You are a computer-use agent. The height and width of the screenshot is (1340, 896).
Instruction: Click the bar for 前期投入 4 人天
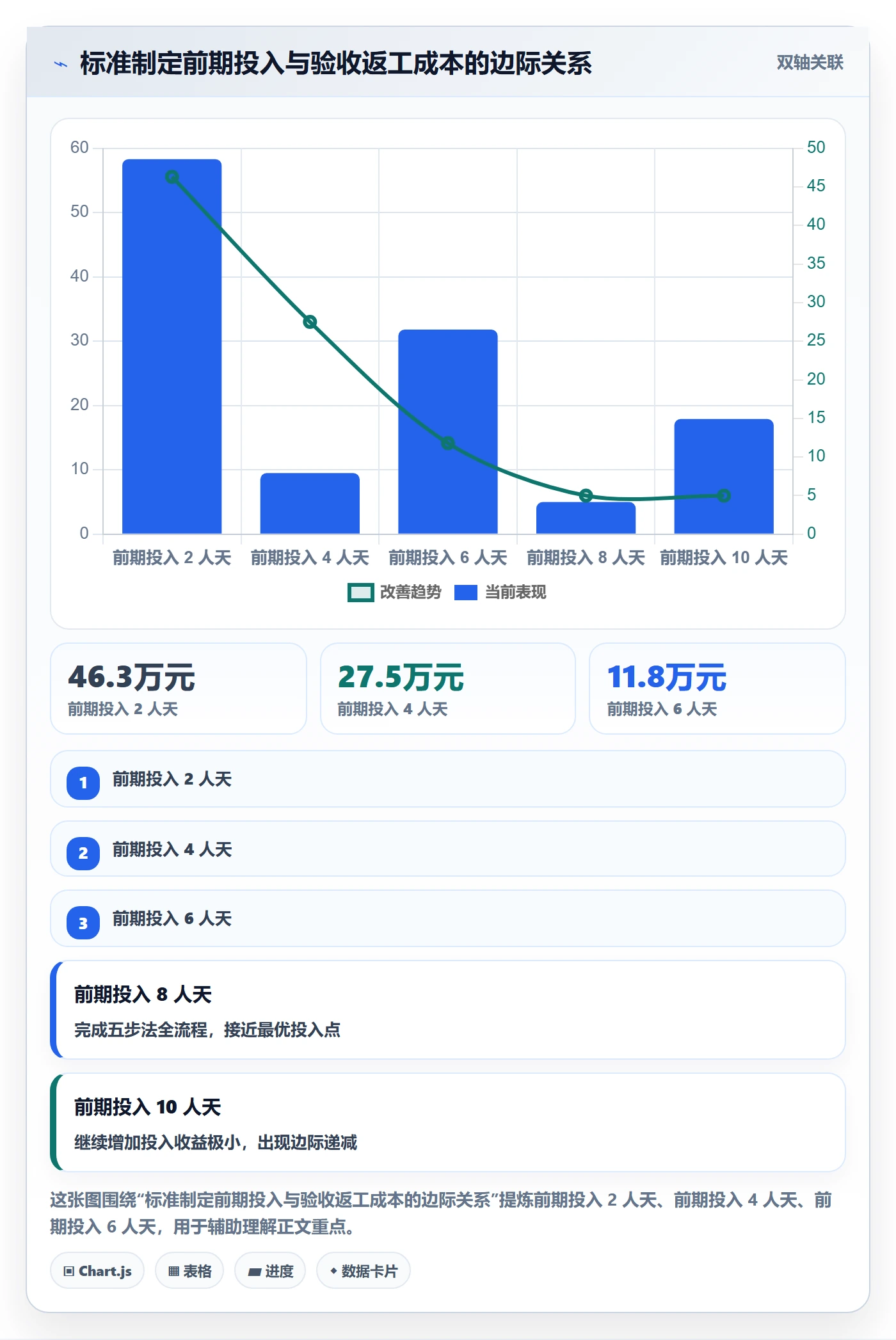(310, 503)
